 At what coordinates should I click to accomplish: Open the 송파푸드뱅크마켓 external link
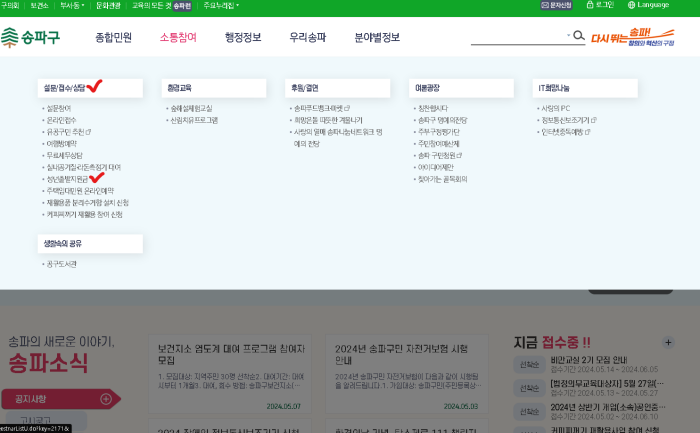point(322,108)
